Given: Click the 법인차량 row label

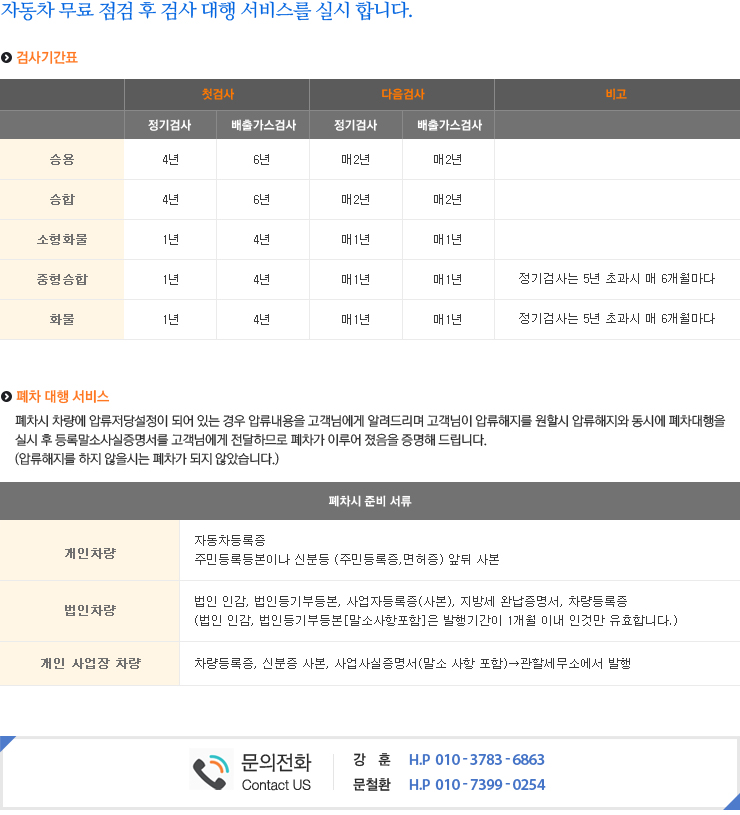Looking at the screenshot, I should [x=89, y=611].
